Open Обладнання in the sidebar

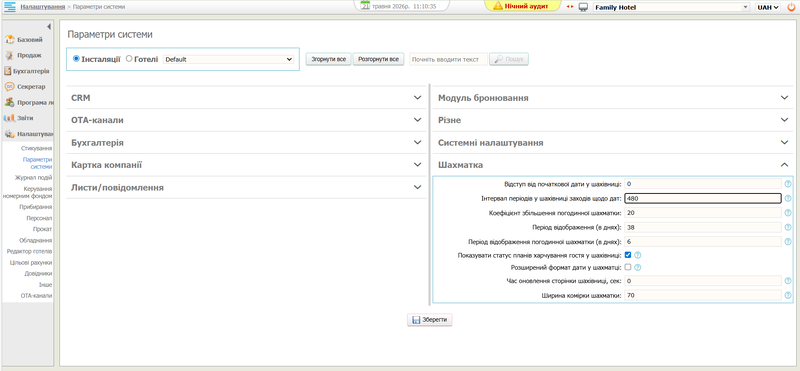[36, 240]
